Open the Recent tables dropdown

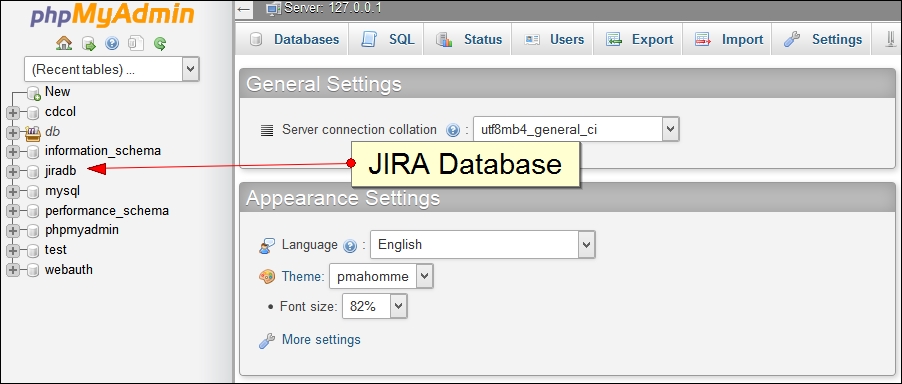click(x=112, y=70)
